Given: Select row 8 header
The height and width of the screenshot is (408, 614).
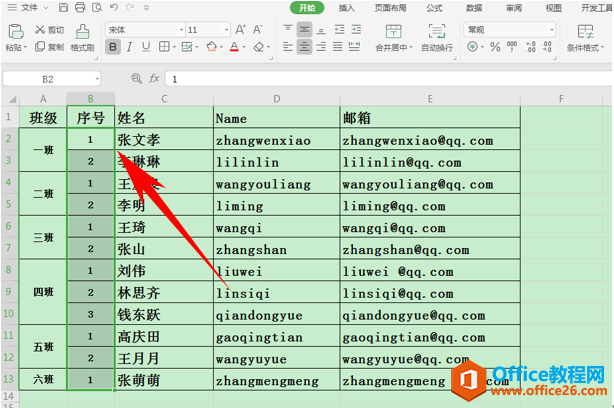Looking at the screenshot, I should pyautogui.click(x=9, y=270).
